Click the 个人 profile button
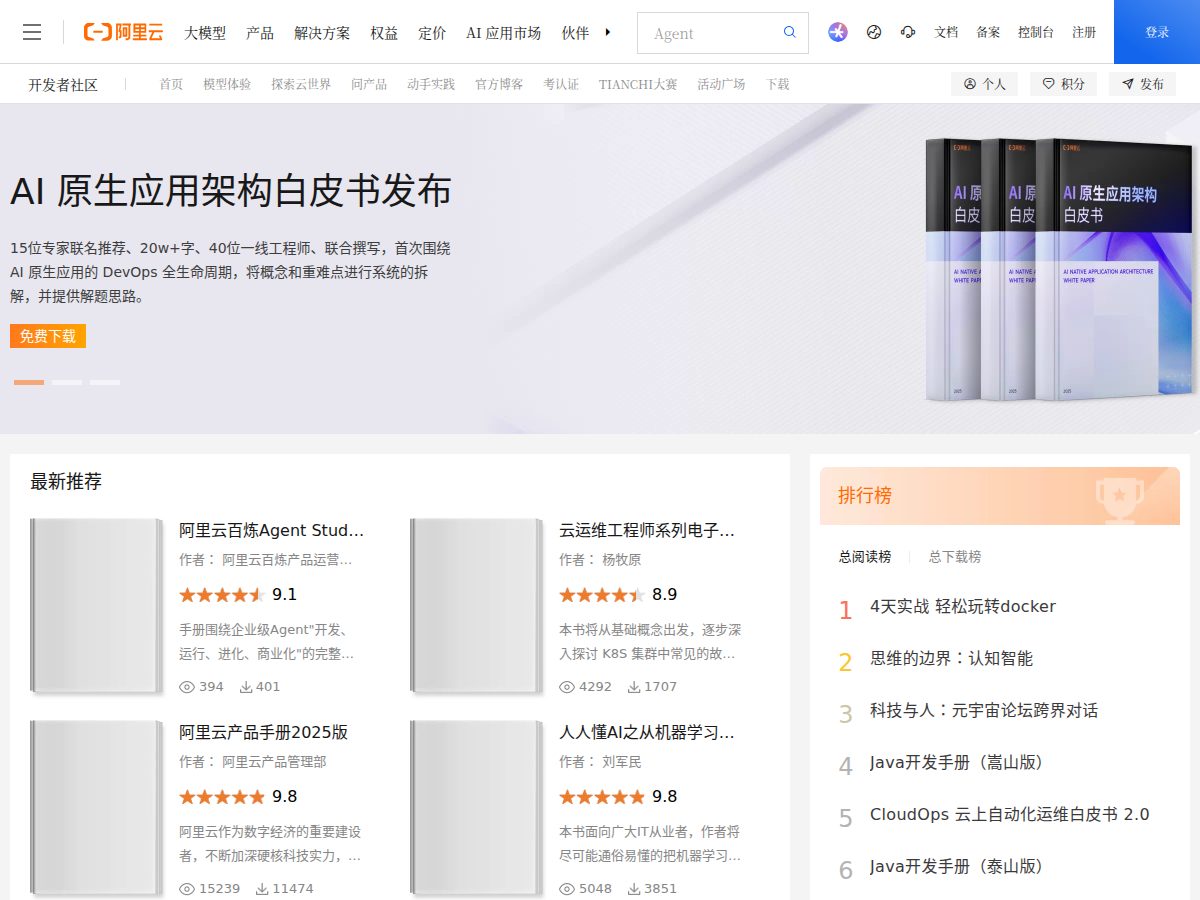This screenshot has width=1200, height=900. (x=985, y=84)
